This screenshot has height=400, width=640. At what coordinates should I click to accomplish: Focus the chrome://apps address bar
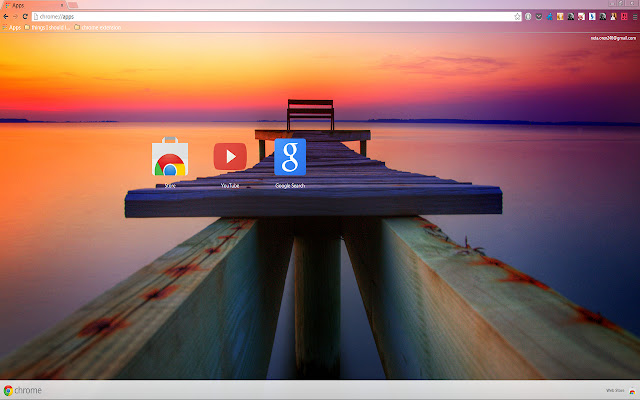pyautogui.click(x=276, y=16)
